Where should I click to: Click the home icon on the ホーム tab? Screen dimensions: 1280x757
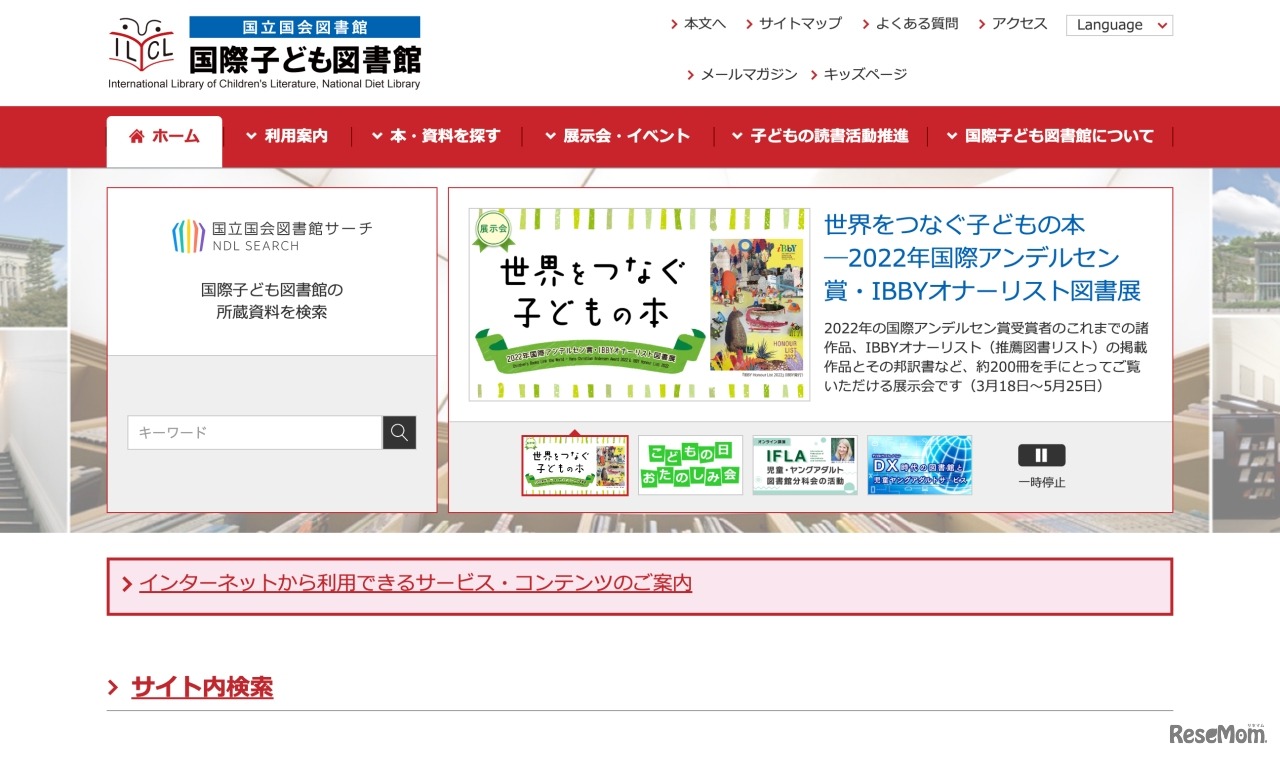click(136, 136)
